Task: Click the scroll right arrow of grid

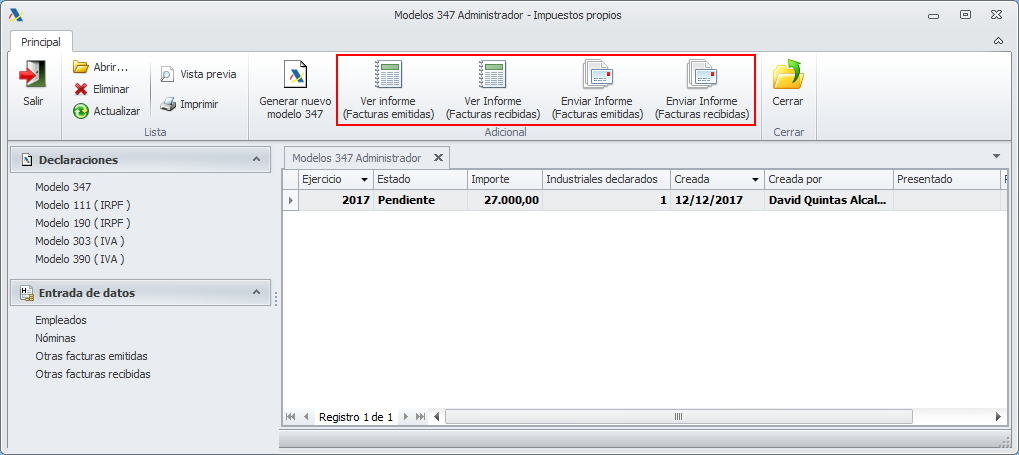Action: [x=999, y=417]
